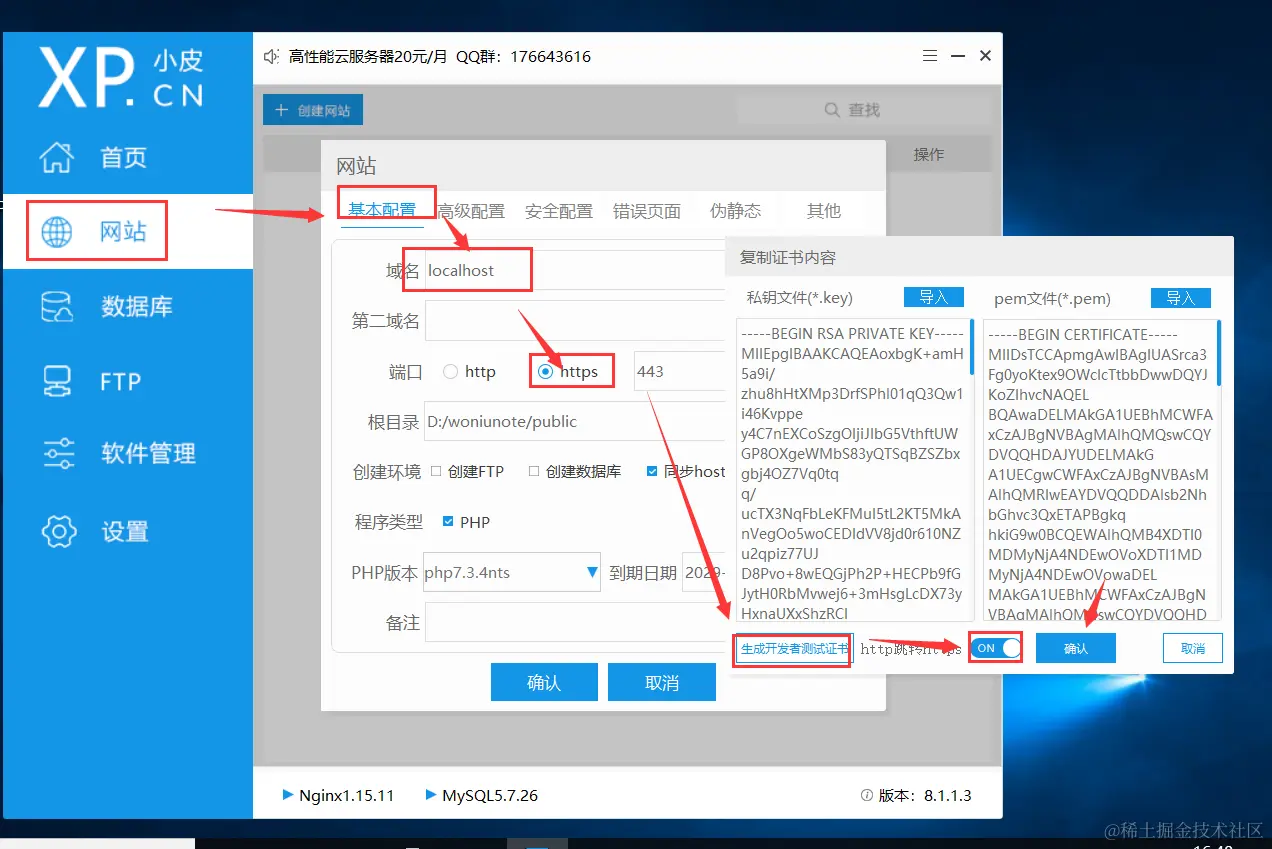Click the 根目录 field D:/woniunote/public
This screenshot has height=849, width=1272.
tap(575, 421)
